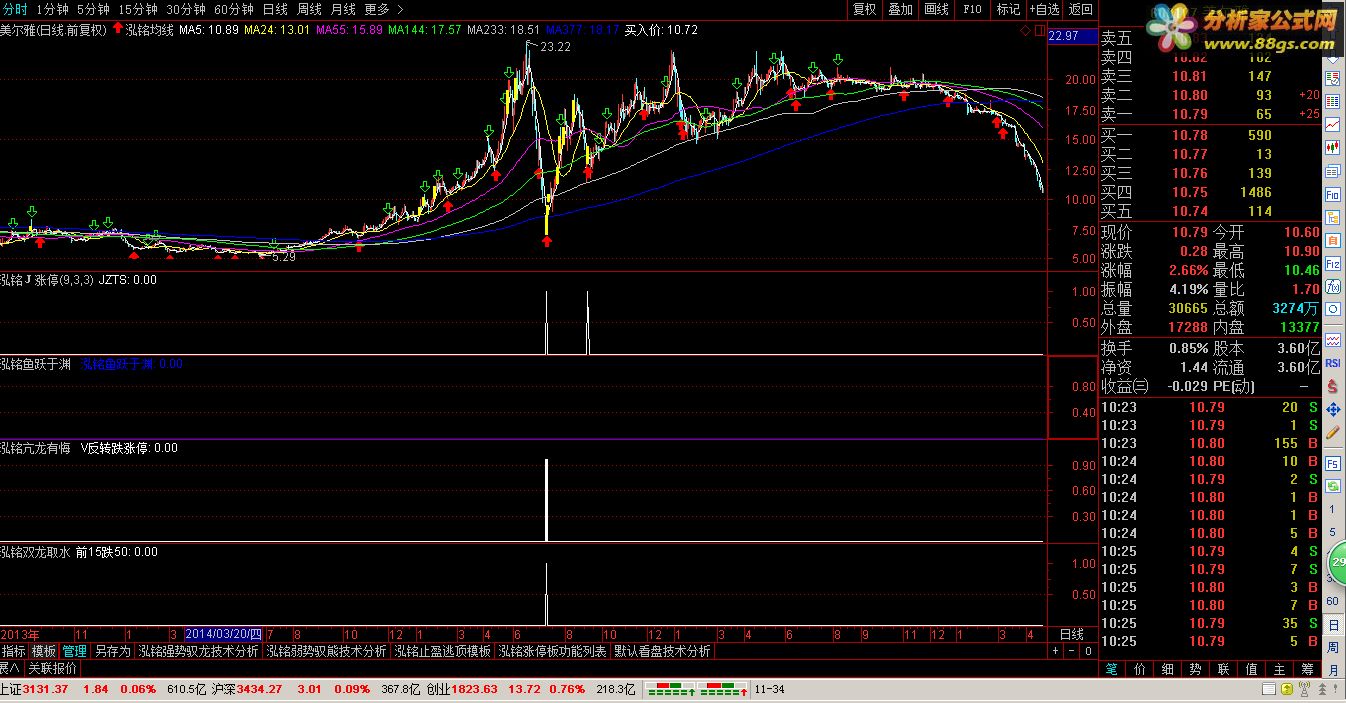
Task: Open the 指标 indicator tab
Action: pyautogui.click(x=14, y=651)
